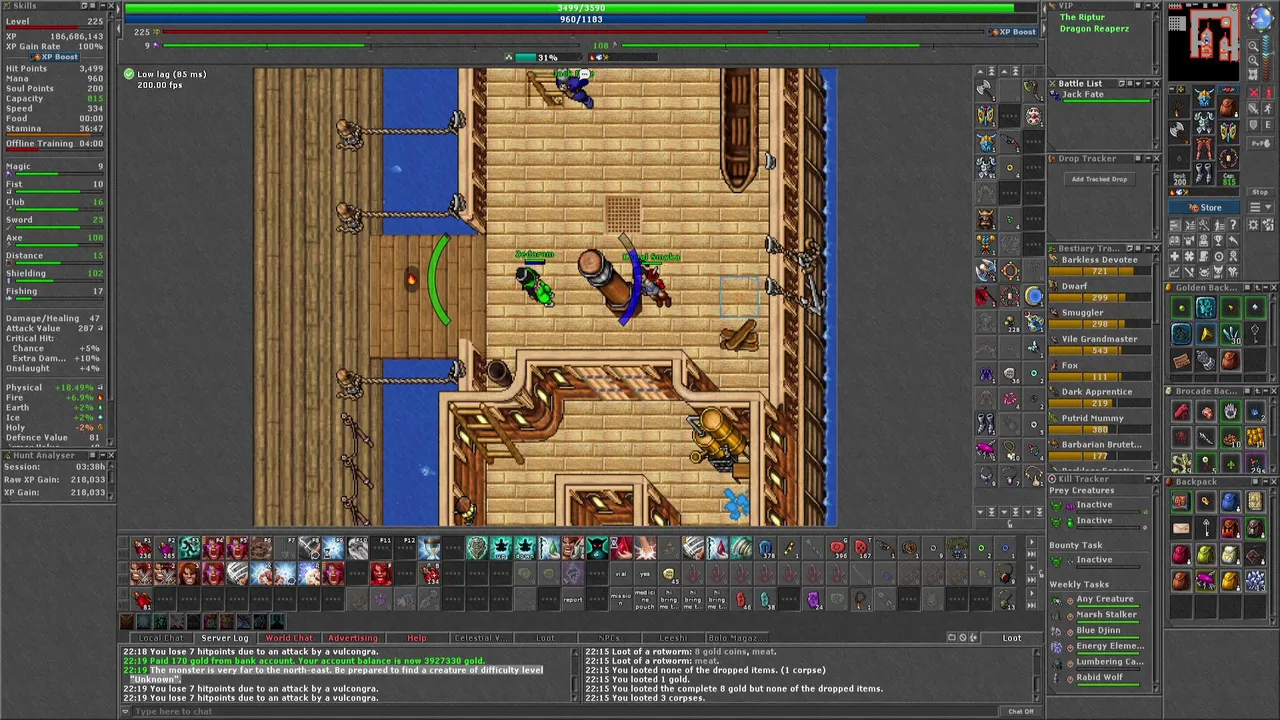Activate XP Boost in Skills panel

click(55, 57)
